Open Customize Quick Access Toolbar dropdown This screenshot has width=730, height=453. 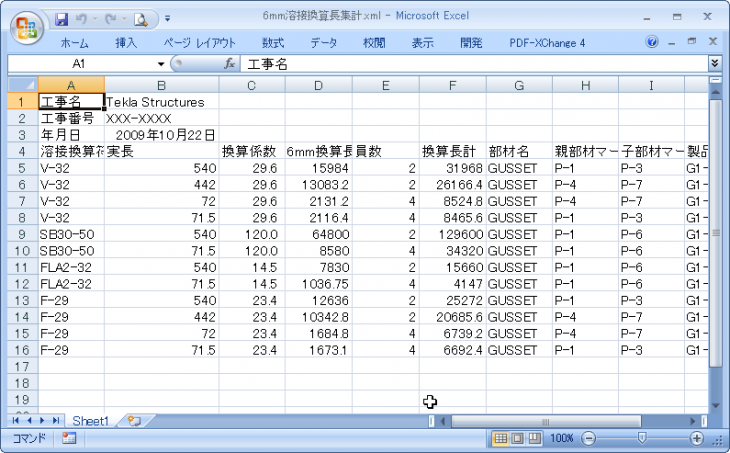click(167, 18)
